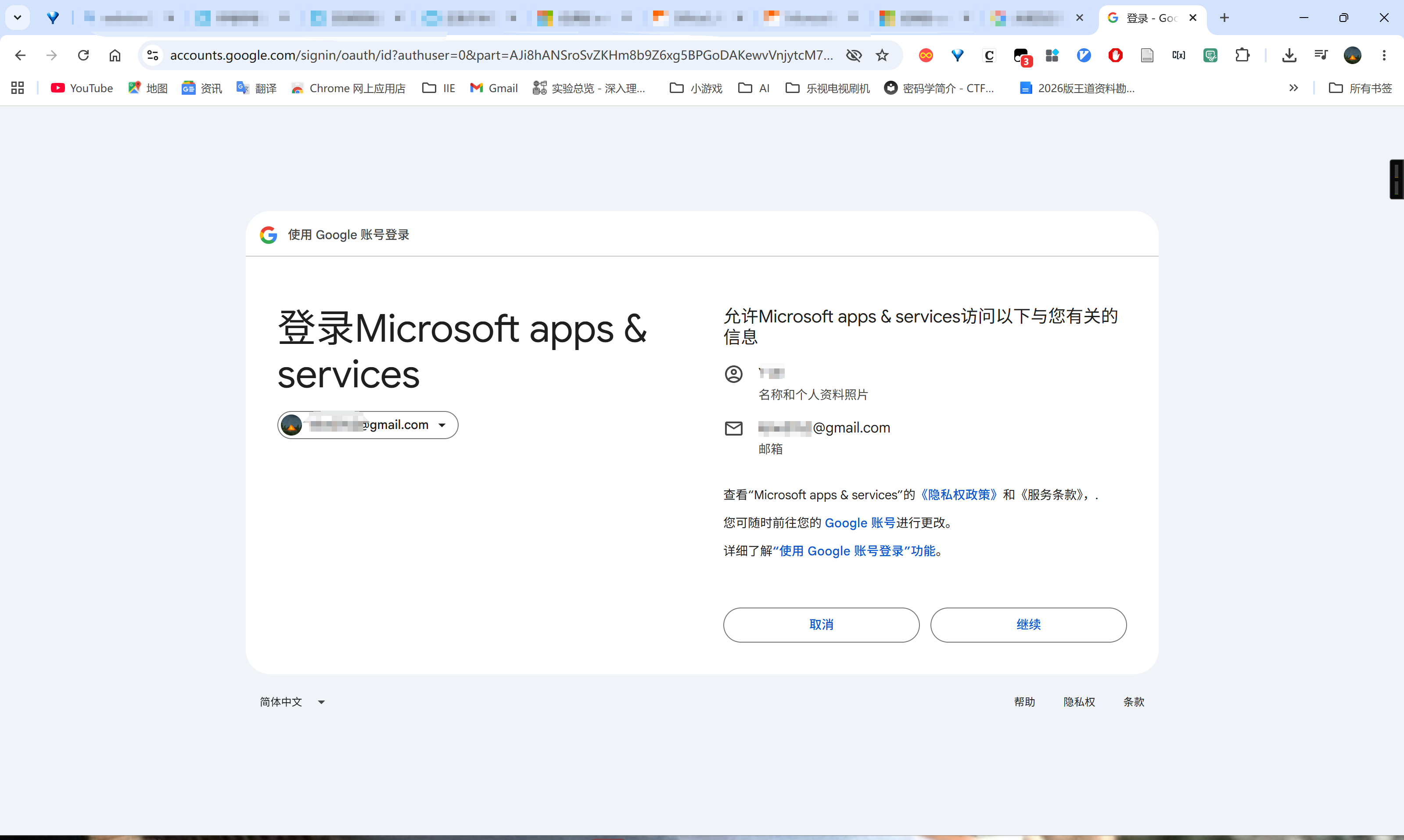This screenshot has width=1404, height=840.
Task: Open the tab search dropdown arrow
Action: (x=18, y=18)
